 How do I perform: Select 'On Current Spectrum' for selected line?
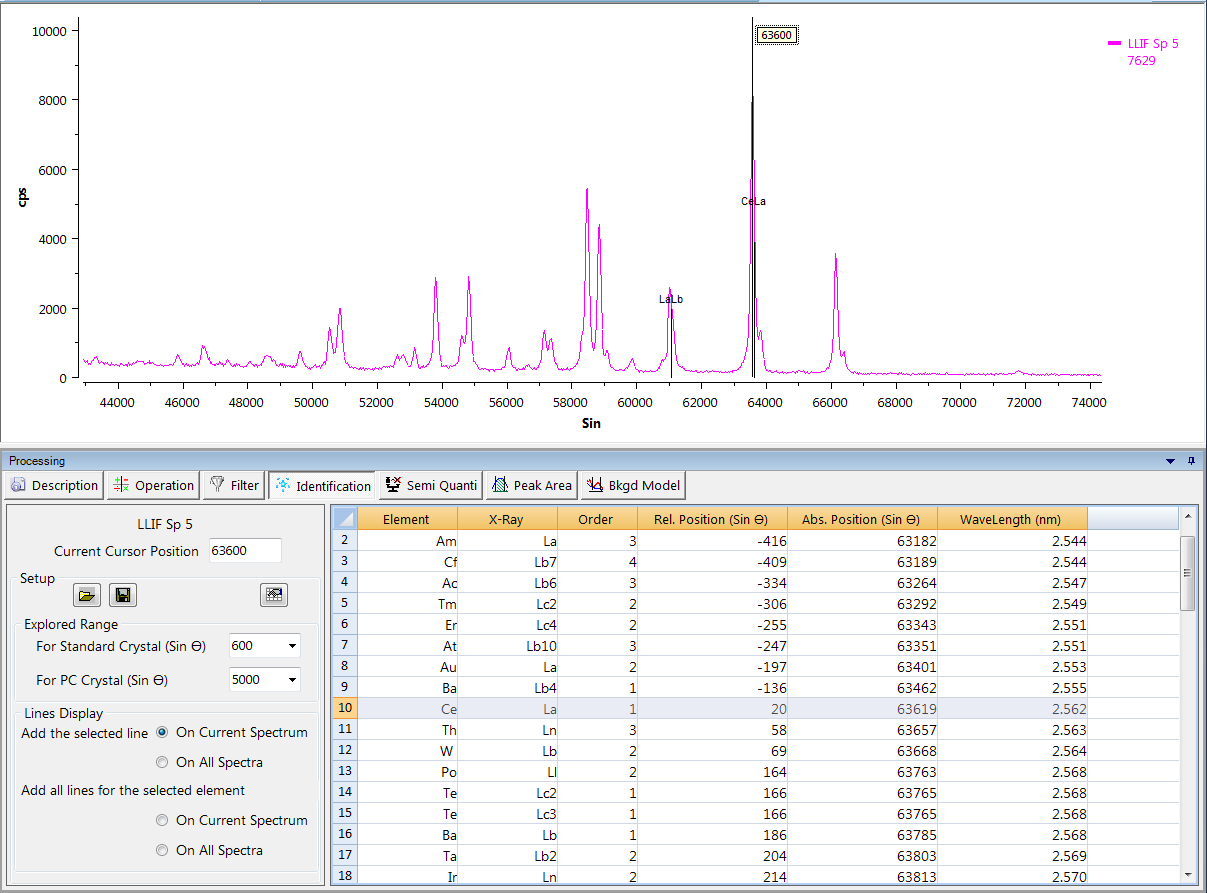(162, 732)
